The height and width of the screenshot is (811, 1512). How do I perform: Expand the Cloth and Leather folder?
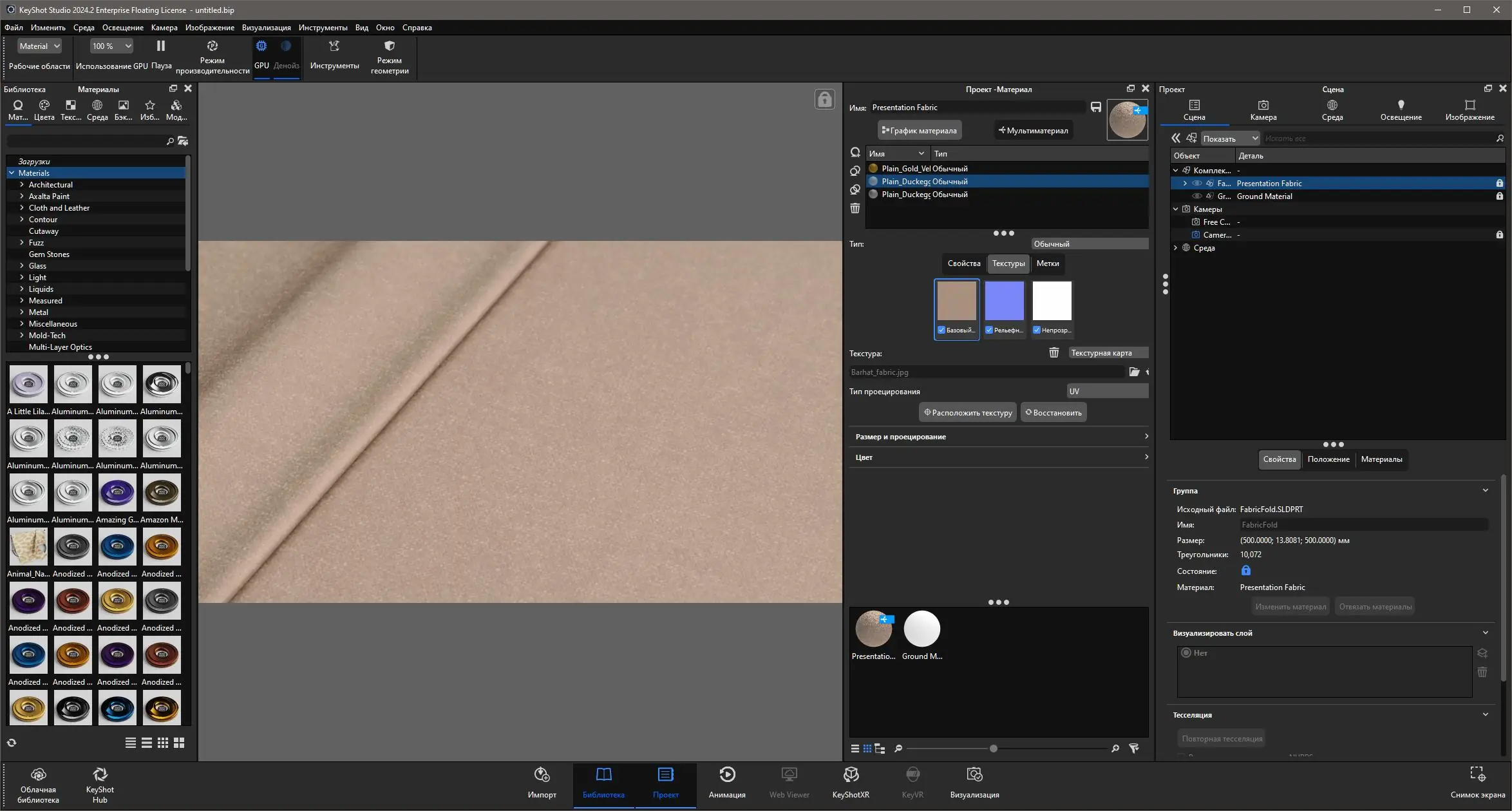pos(22,208)
